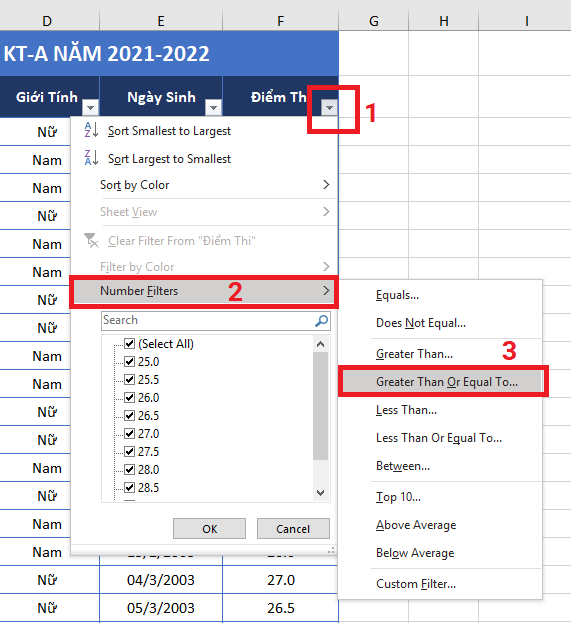Click the score cell 26.5 in bottom row
Image resolution: width=571 pixels, height=623 pixels.
[281, 608]
